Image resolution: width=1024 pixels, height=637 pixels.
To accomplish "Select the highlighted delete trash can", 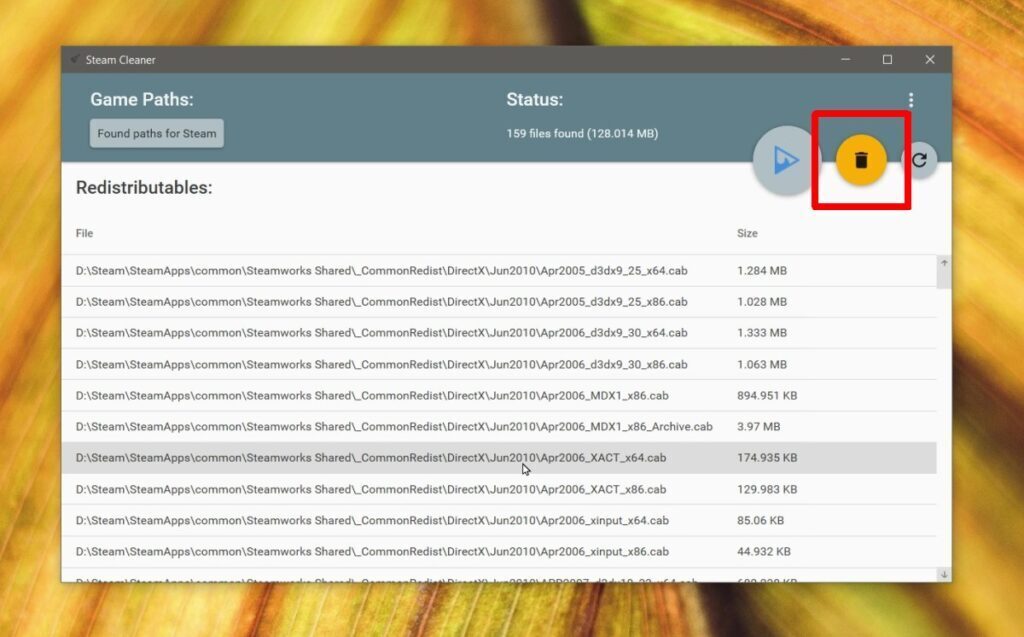I will (861, 160).
